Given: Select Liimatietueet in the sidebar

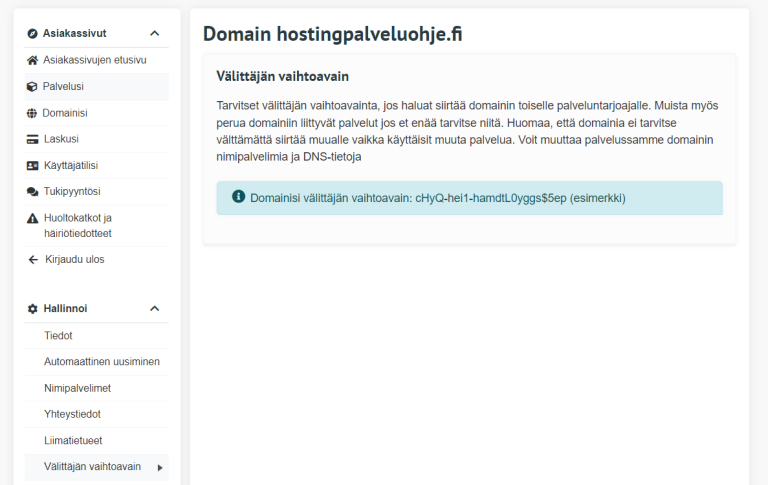Looking at the screenshot, I should point(73,440).
